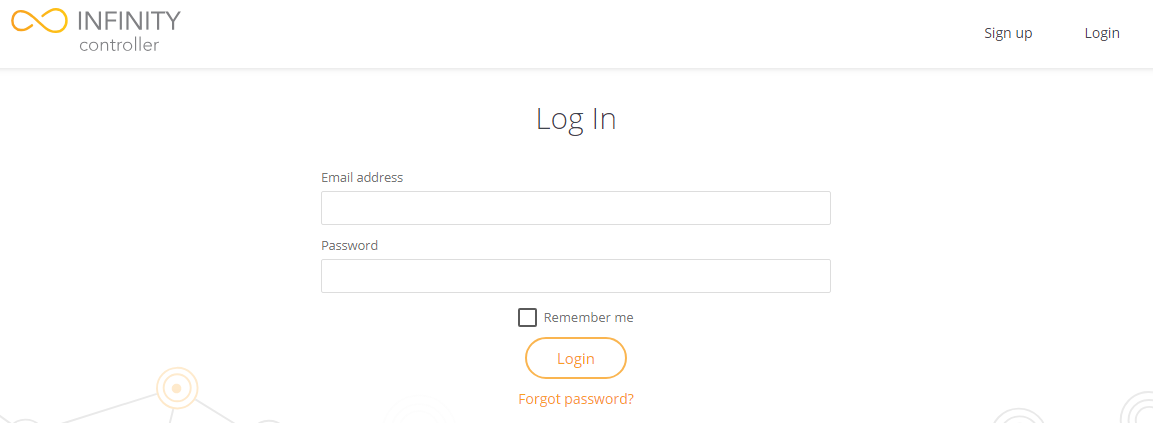The image size is (1153, 423).
Task: Click the orange infinity logo symbol
Action: point(39,21)
